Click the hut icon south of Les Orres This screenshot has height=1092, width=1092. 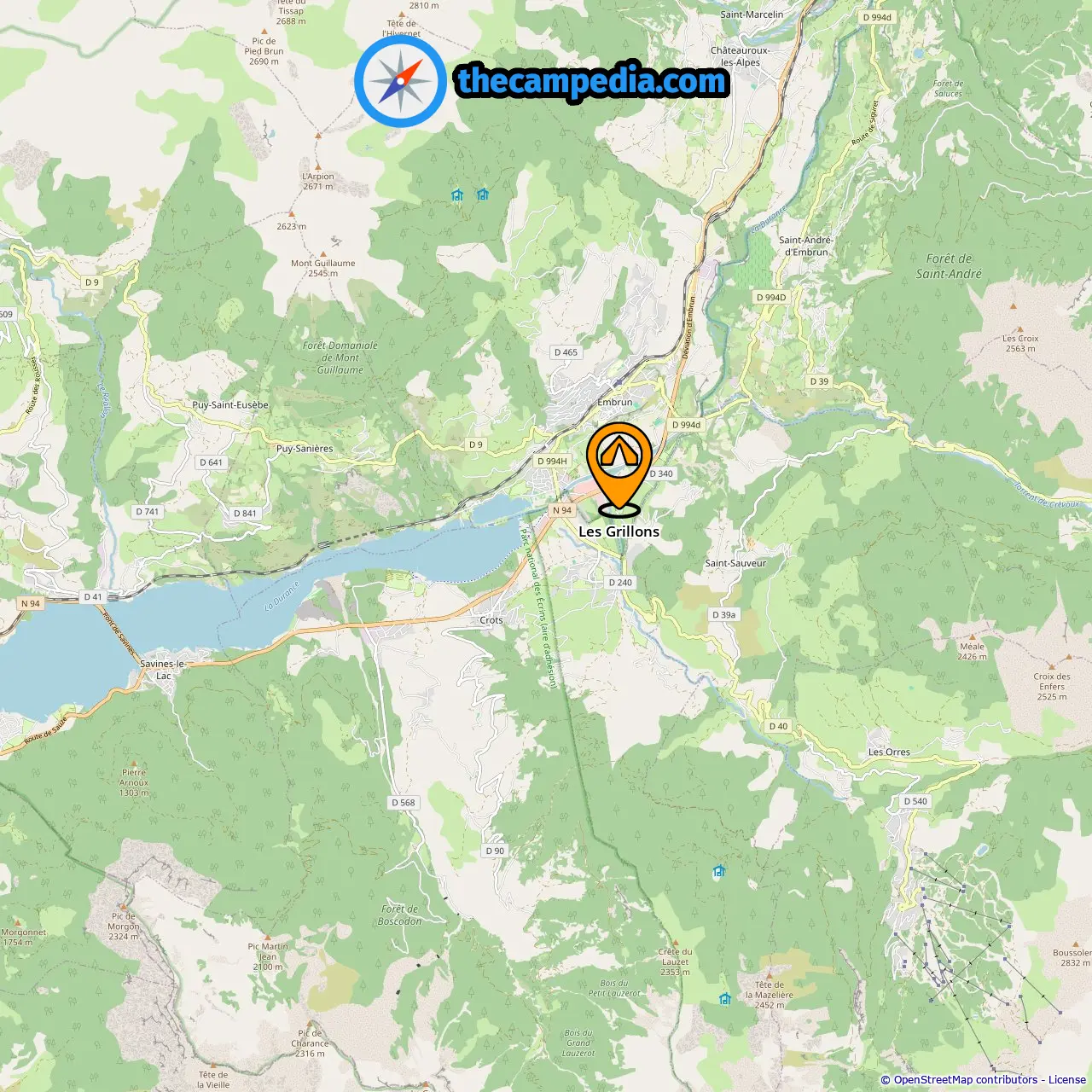tap(719, 871)
